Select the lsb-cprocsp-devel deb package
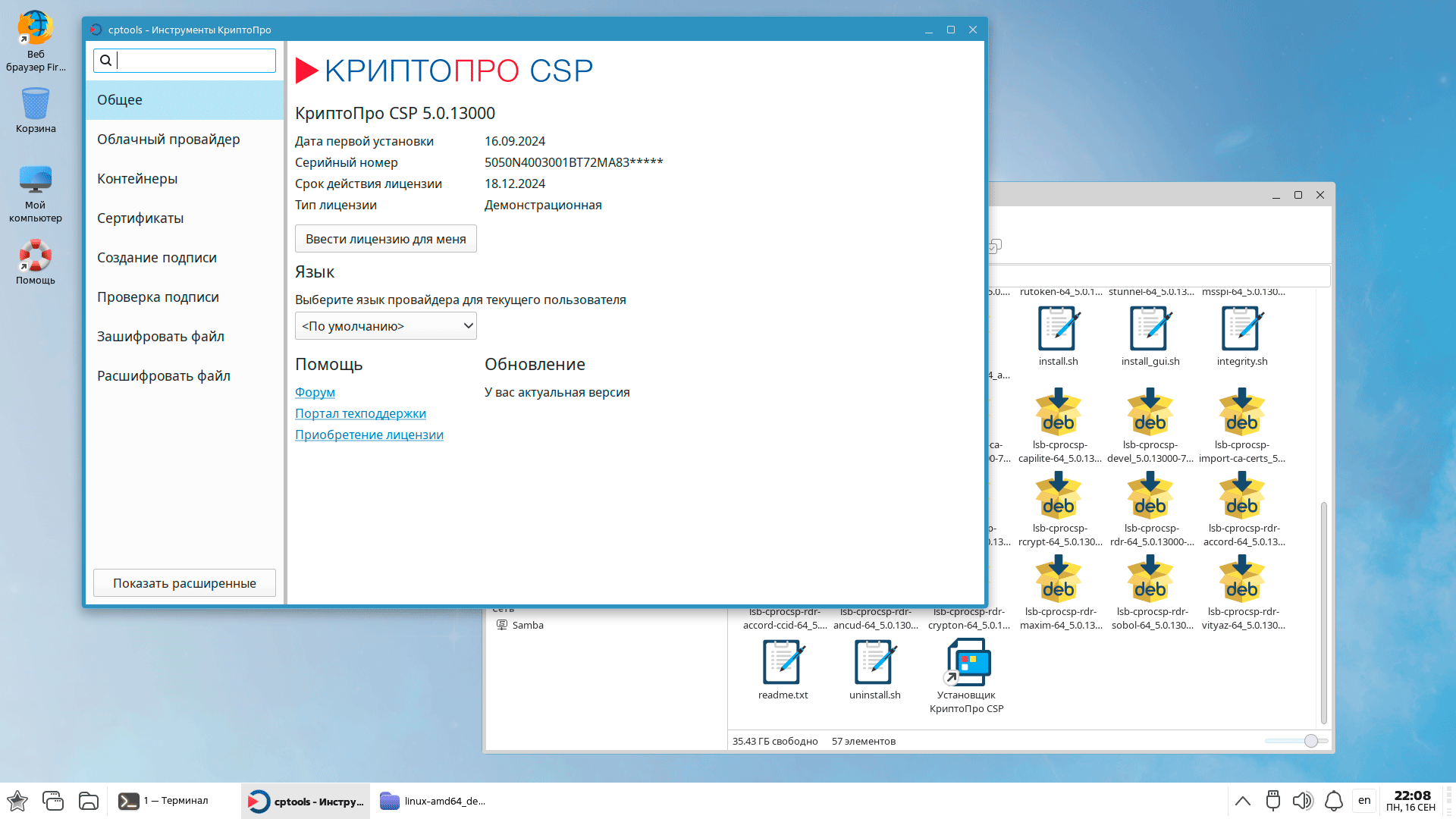Viewport: 1456px width, 819px height. click(1150, 413)
